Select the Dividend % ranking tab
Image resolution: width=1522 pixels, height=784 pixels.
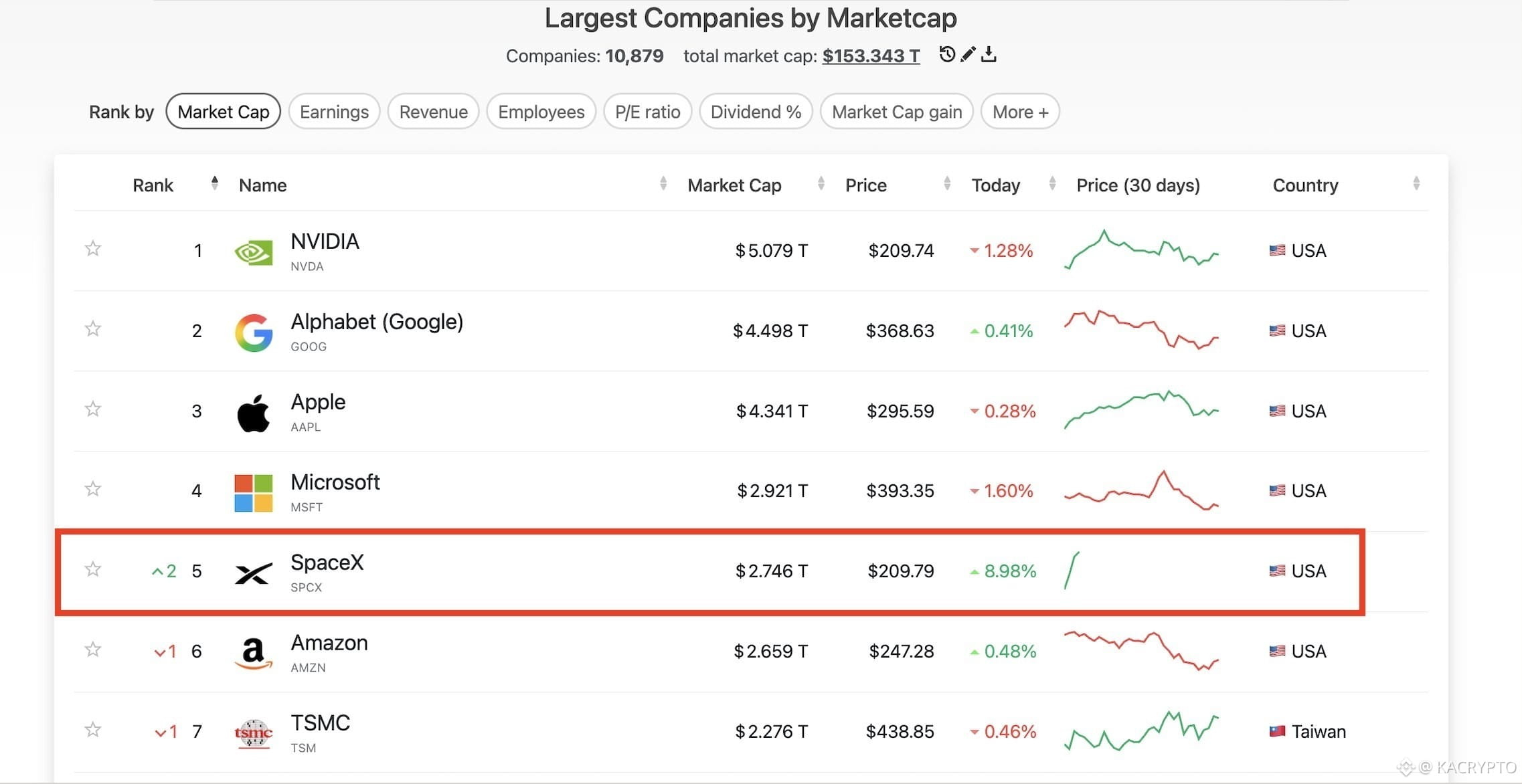pos(756,112)
